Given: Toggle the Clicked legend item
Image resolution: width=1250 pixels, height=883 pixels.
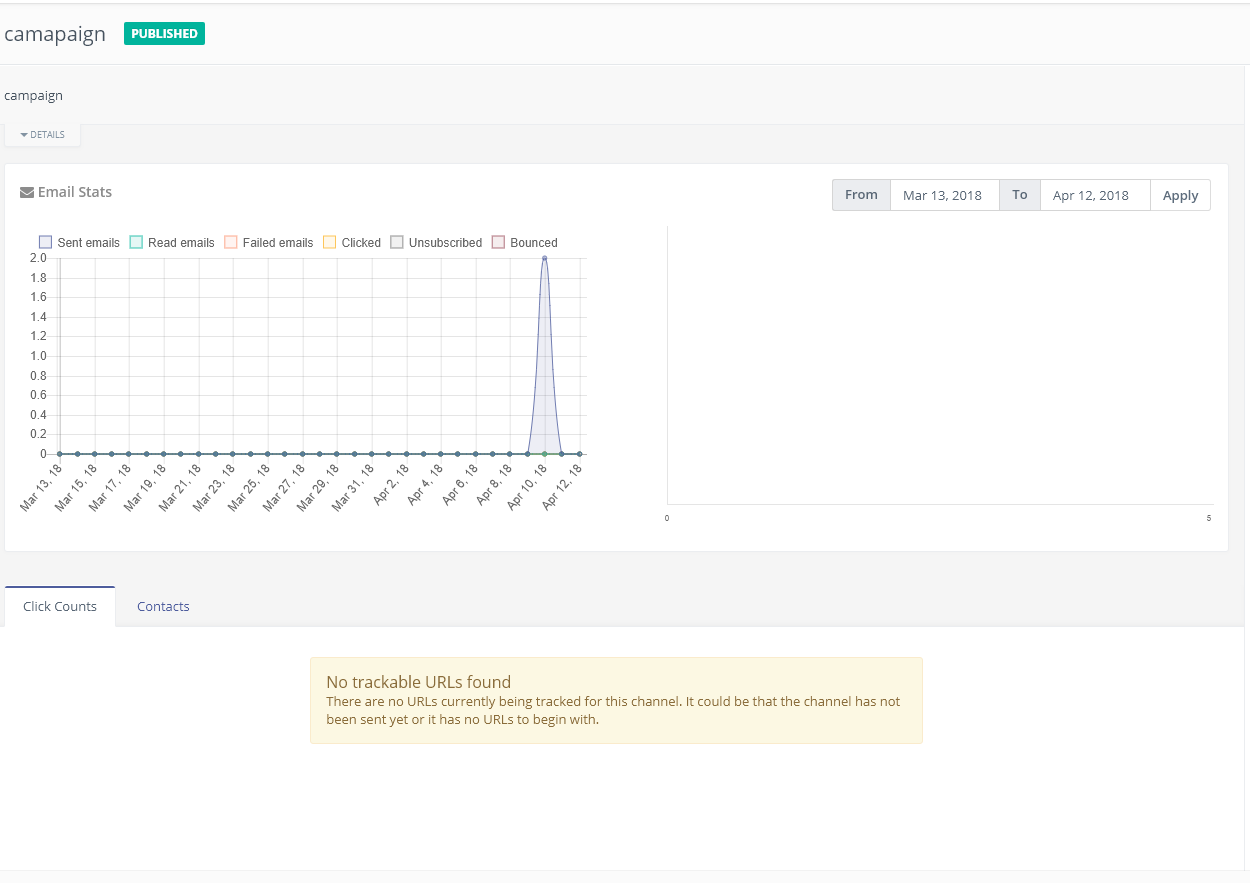Looking at the screenshot, I should (352, 242).
